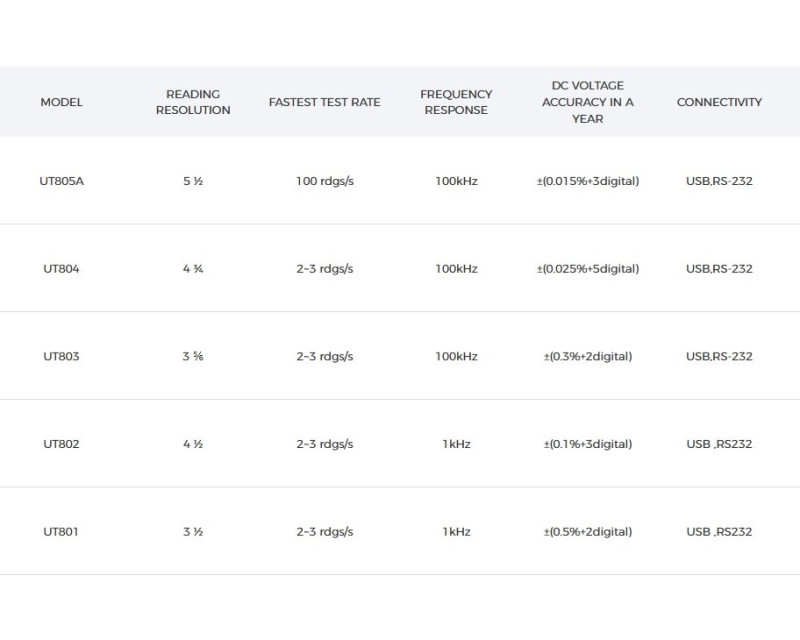Click the CONNECTIVITY column header

[719, 102]
